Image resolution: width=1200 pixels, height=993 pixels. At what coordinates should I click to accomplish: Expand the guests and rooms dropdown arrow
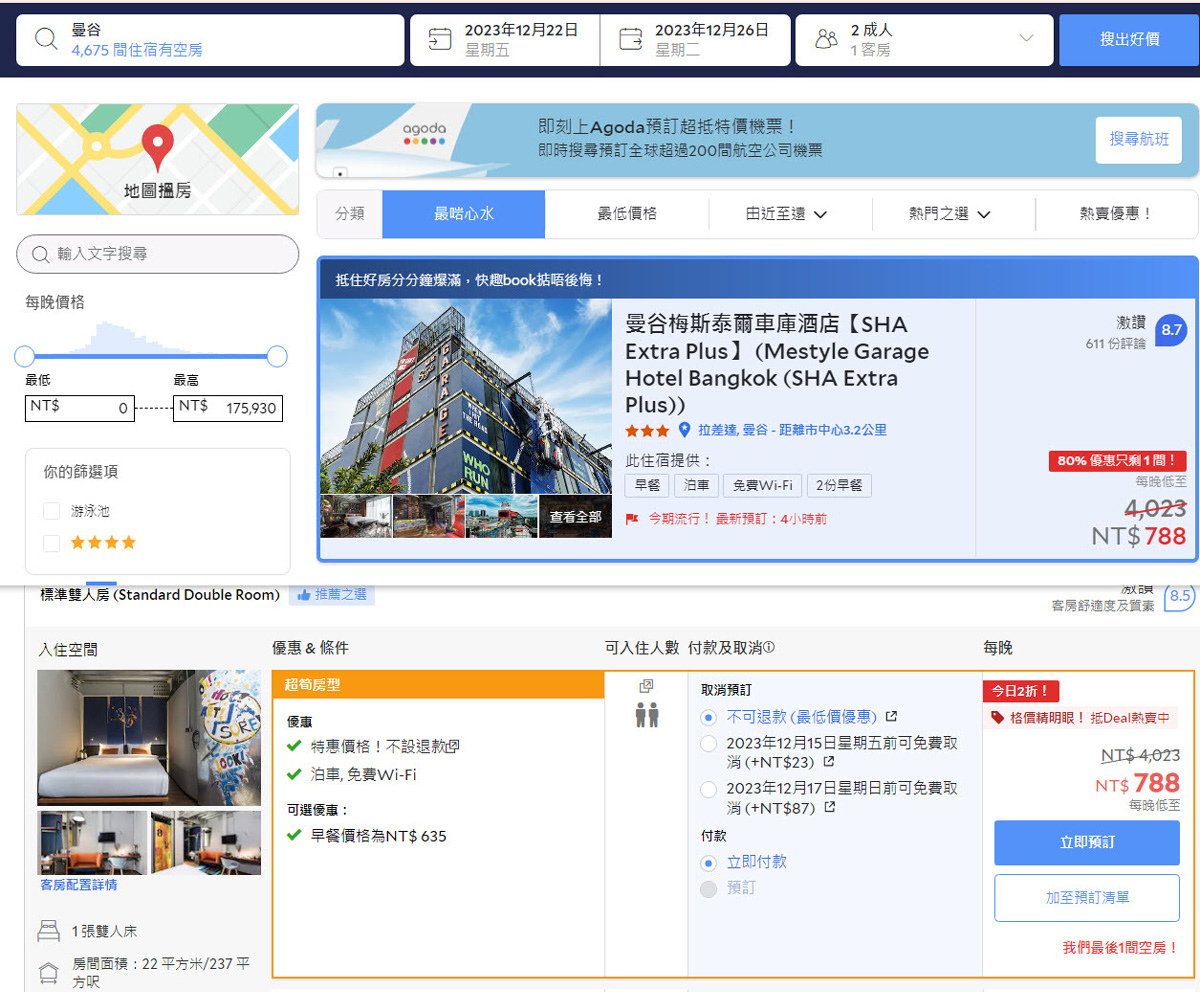coord(1025,39)
